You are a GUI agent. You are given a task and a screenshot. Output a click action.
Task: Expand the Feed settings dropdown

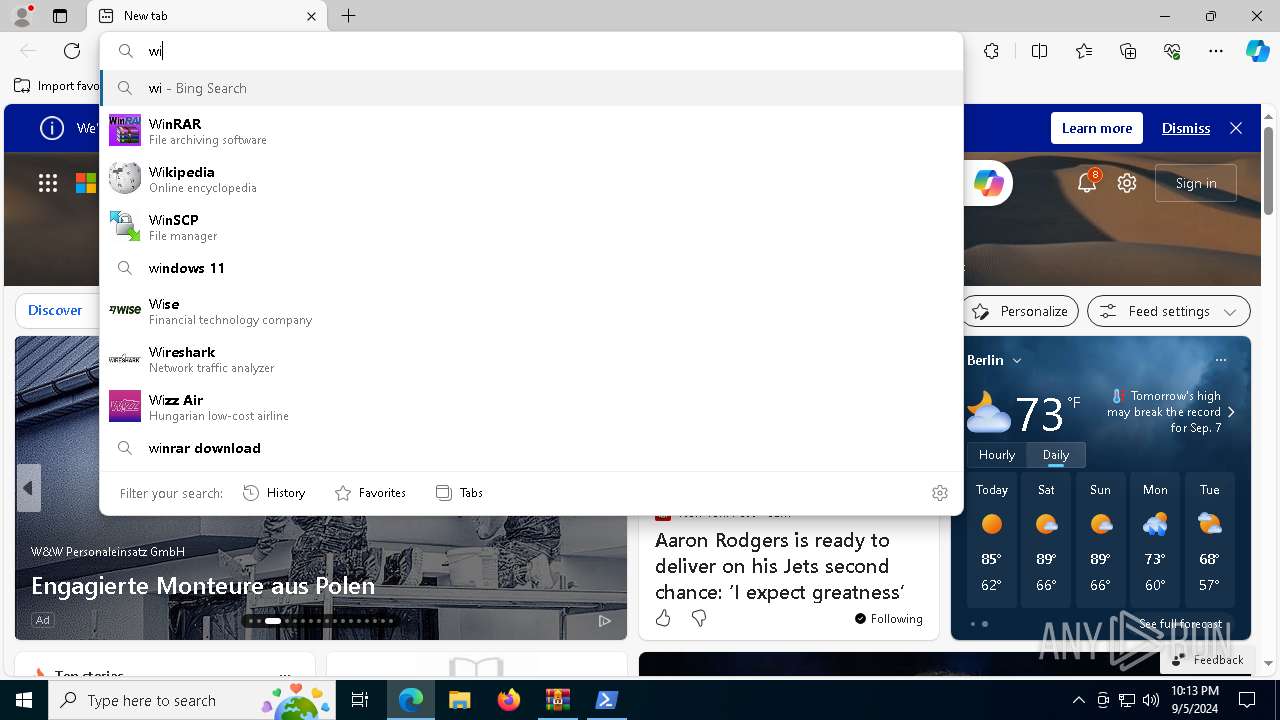(1168, 311)
